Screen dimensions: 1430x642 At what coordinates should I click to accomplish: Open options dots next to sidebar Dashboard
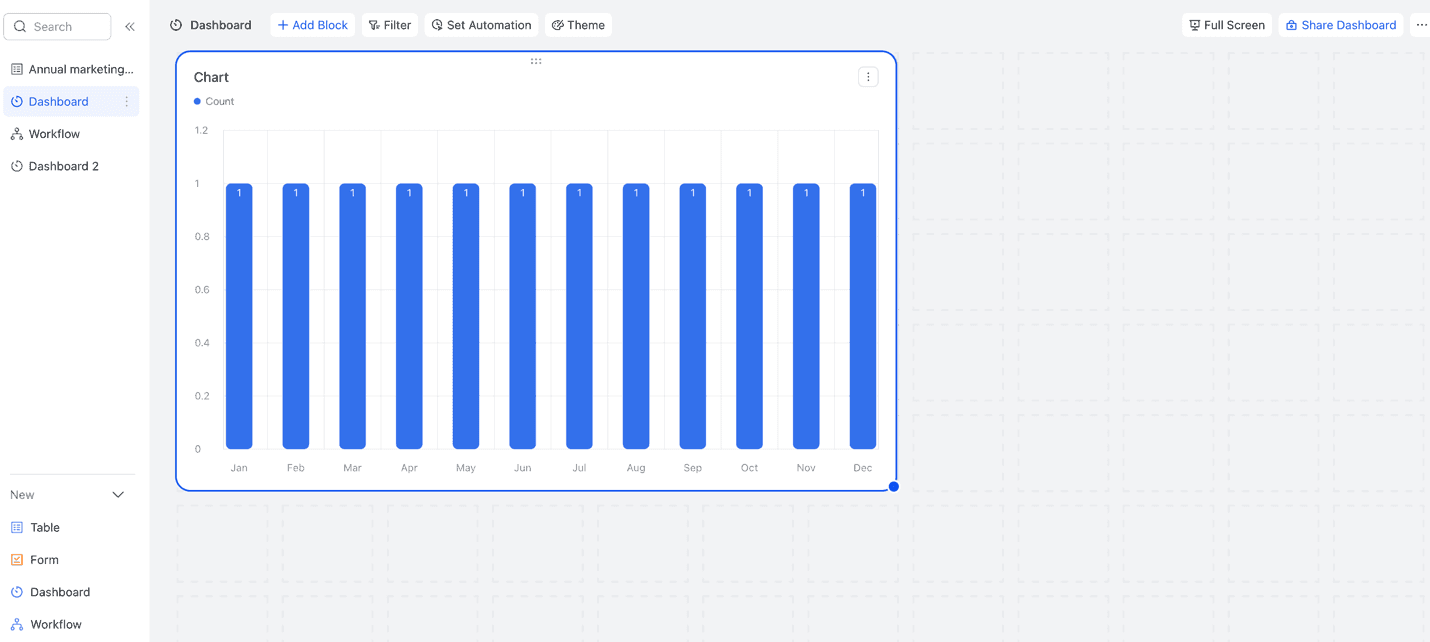pyautogui.click(x=126, y=101)
